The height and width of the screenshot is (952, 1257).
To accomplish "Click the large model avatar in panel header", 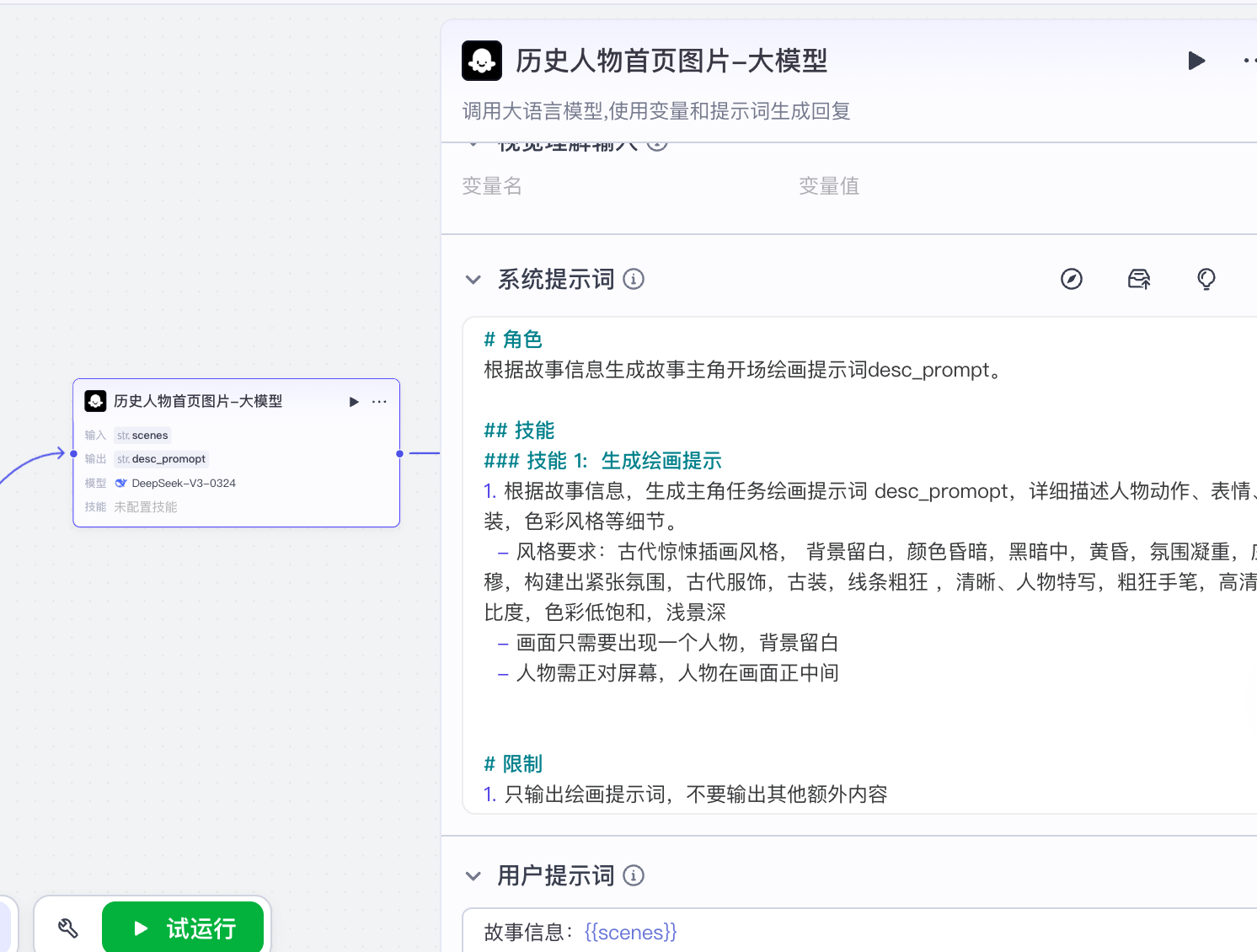I will pos(482,61).
